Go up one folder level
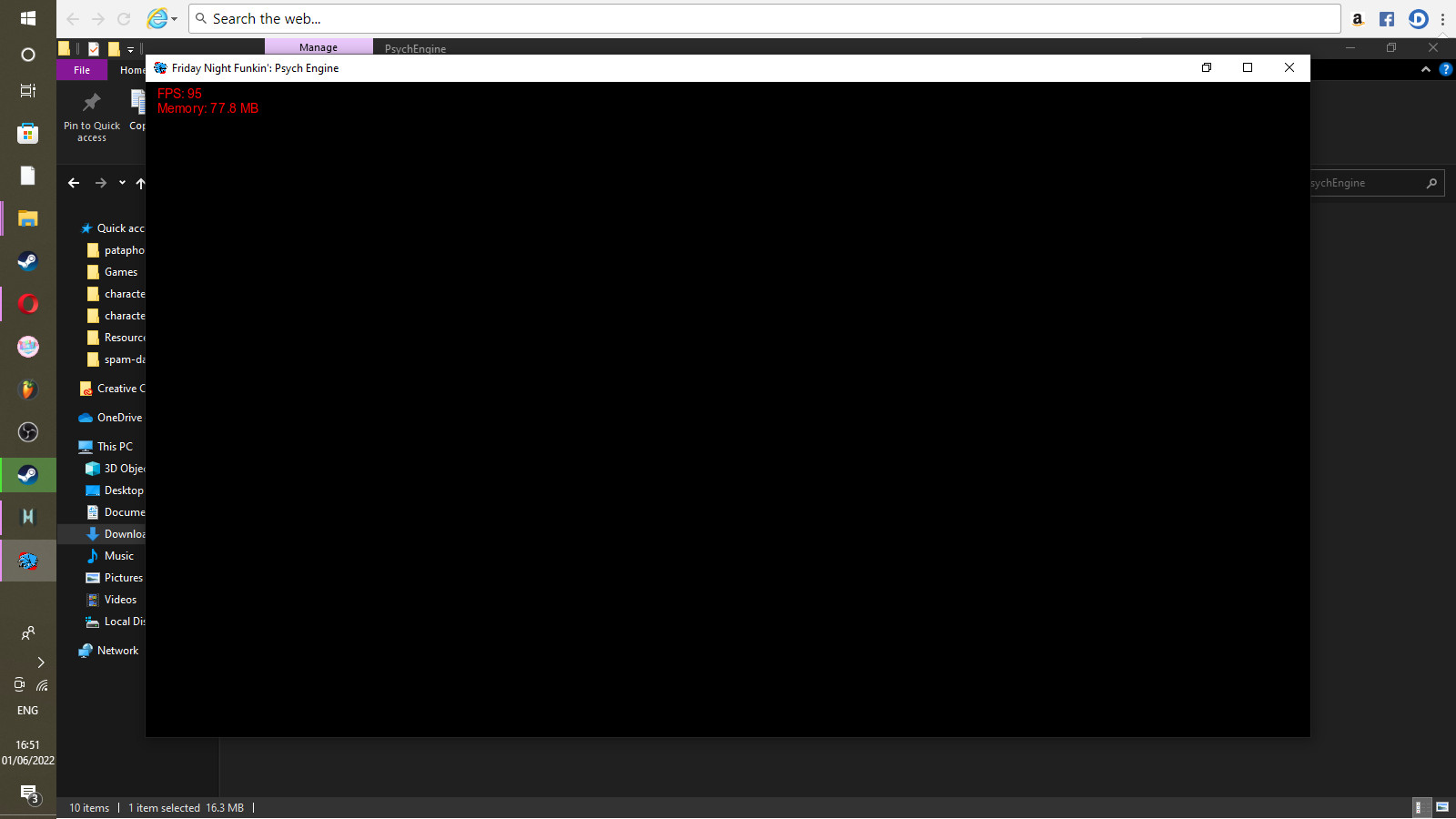The width and height of the screenshot is (1456, 819). [140, 183]
